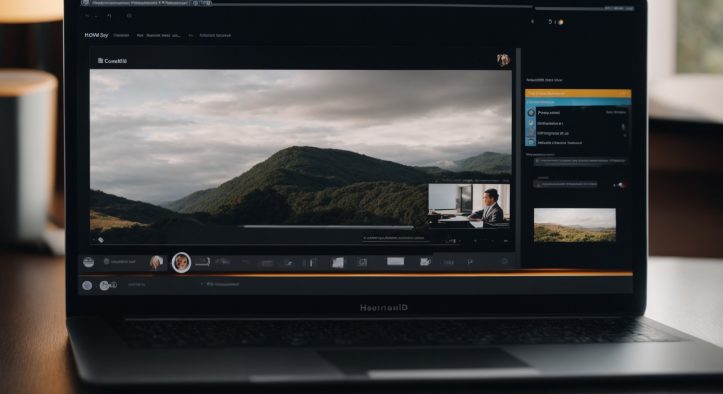Select the orange highlighted header row in side panel
The image size is (723, 394).
click(578, 93)
